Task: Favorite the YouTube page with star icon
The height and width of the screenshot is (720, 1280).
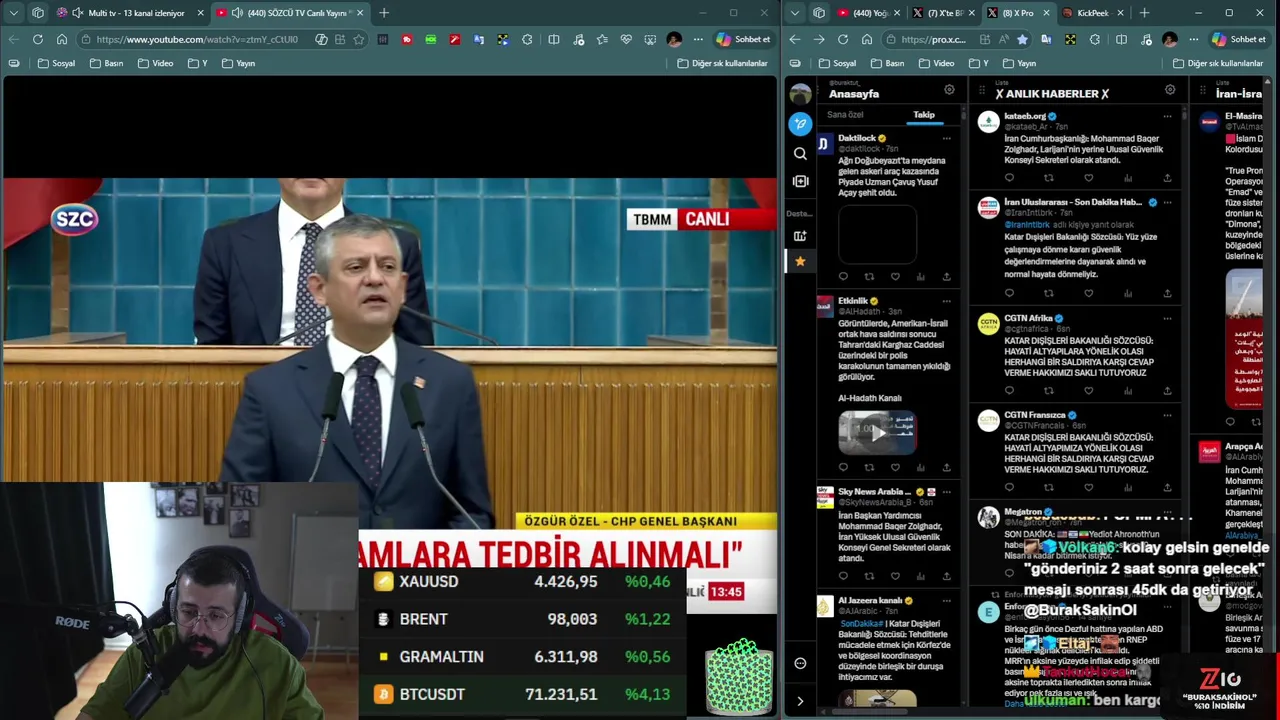Action: pyautogui.click(x=359, y=39)
